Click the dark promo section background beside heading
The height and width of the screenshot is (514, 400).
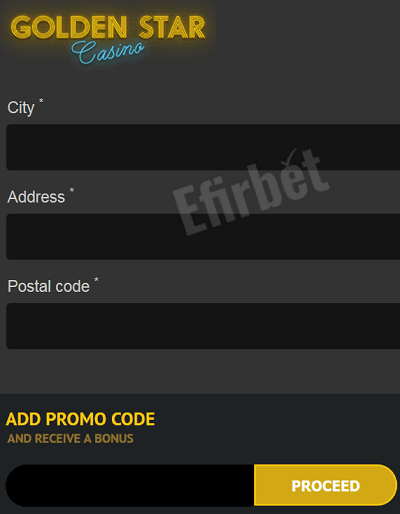[277, 428]
